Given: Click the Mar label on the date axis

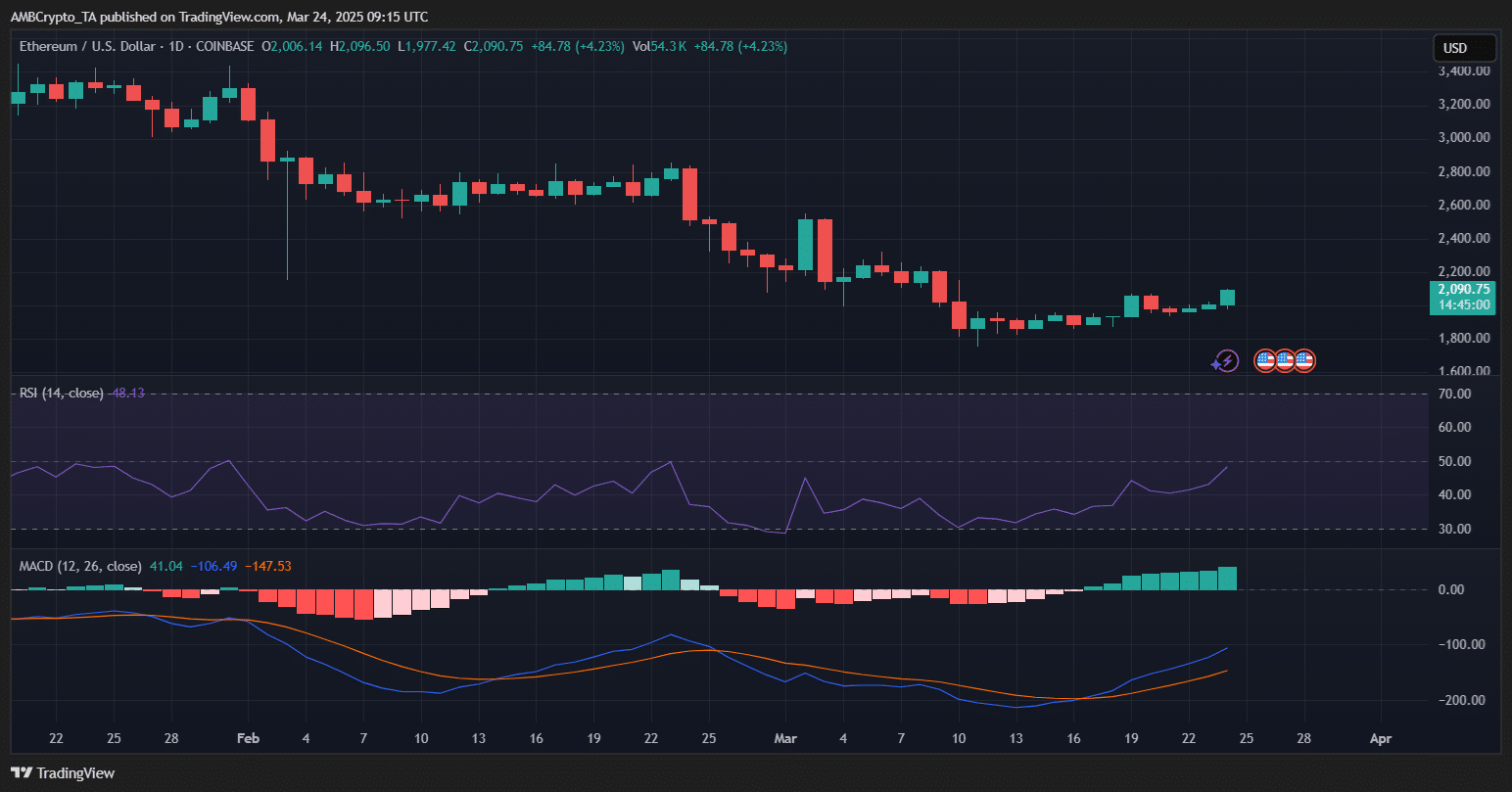Looking at the screenshot, I should point(785,738).
